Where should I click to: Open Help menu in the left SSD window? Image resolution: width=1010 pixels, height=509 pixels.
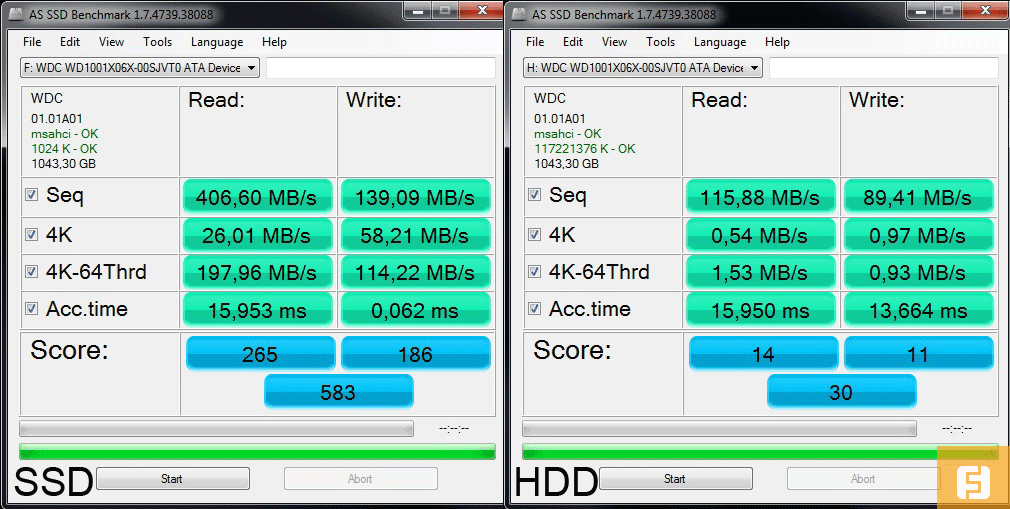pyautogui.click(x=274, y=42)
